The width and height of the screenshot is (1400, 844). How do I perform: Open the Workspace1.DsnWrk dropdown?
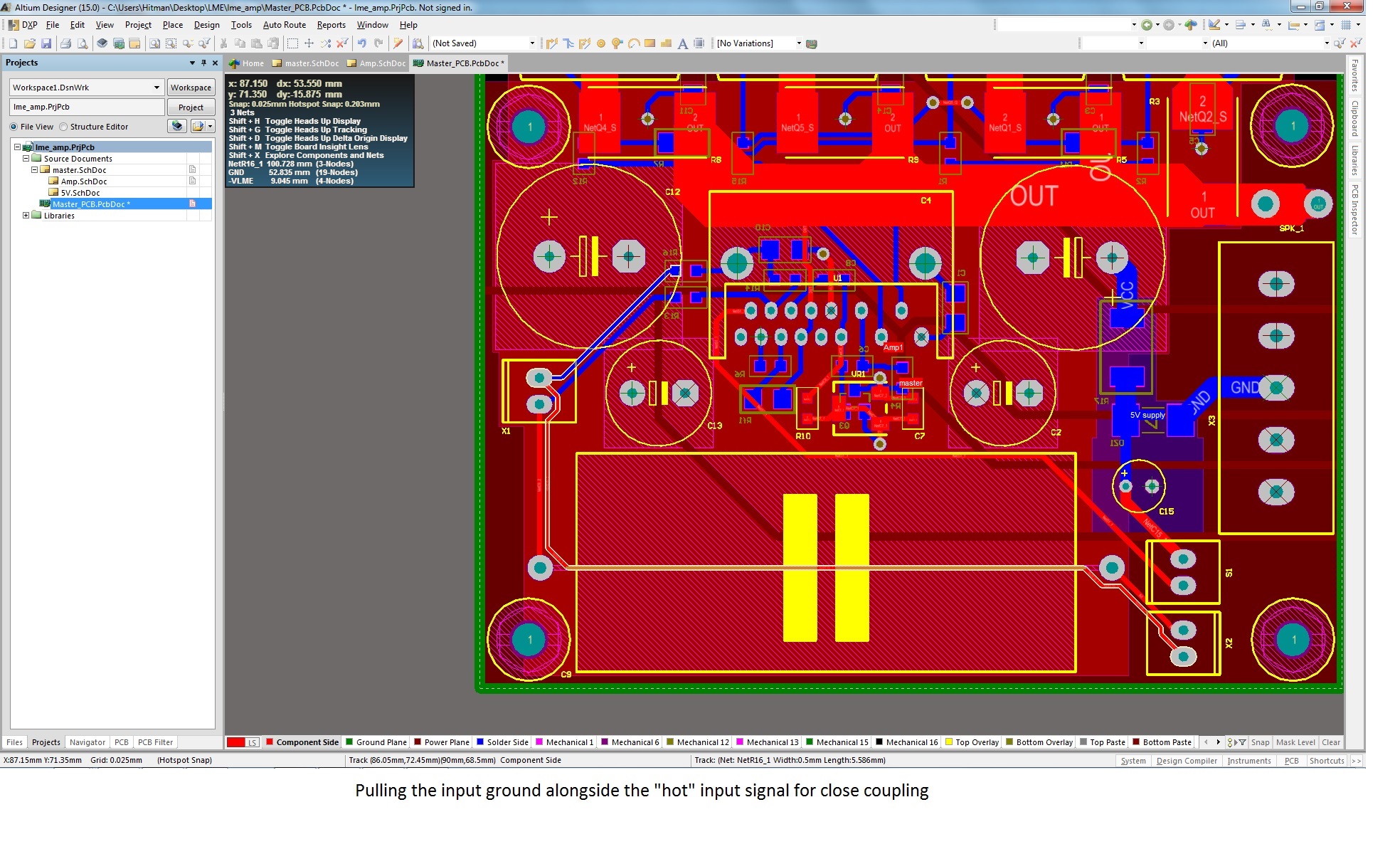click(157, 88)
